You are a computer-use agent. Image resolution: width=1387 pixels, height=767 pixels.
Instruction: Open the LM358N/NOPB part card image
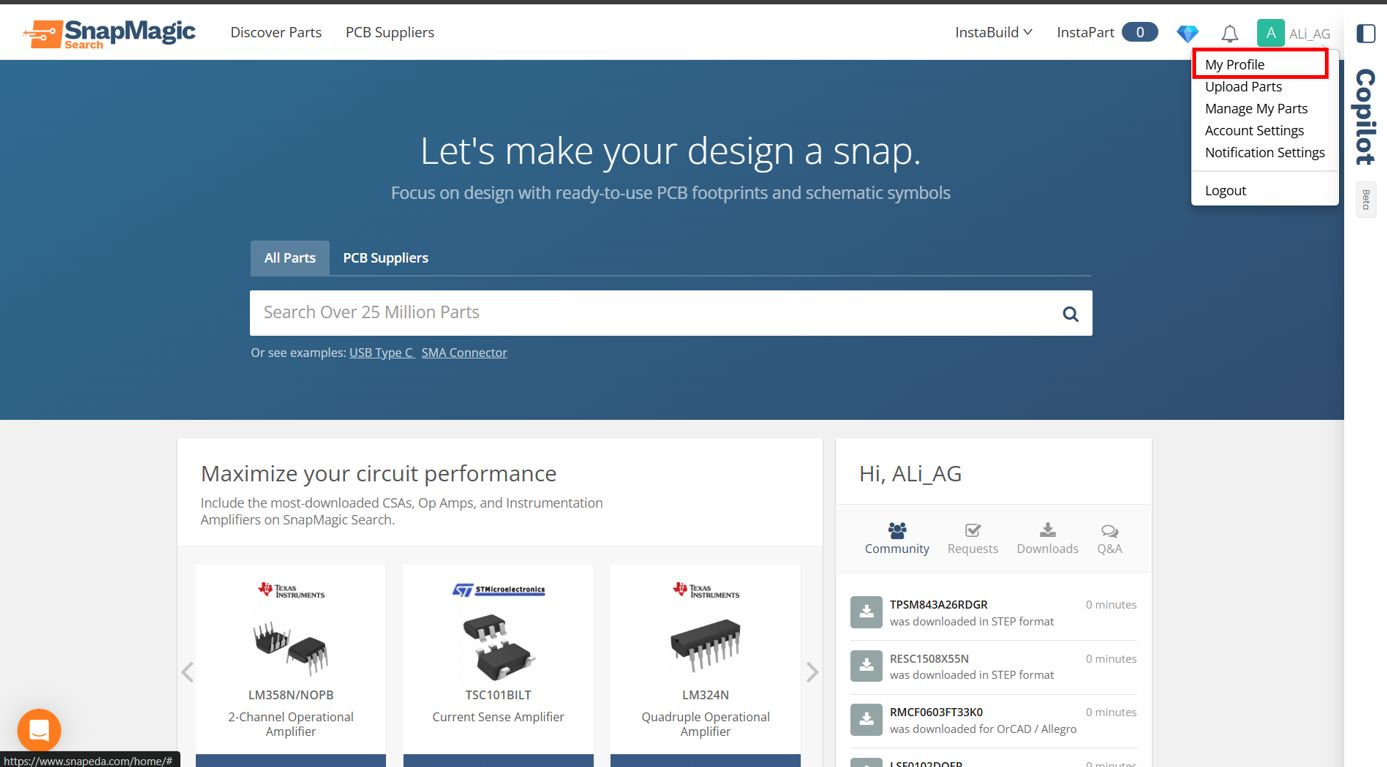click(291, 647)
